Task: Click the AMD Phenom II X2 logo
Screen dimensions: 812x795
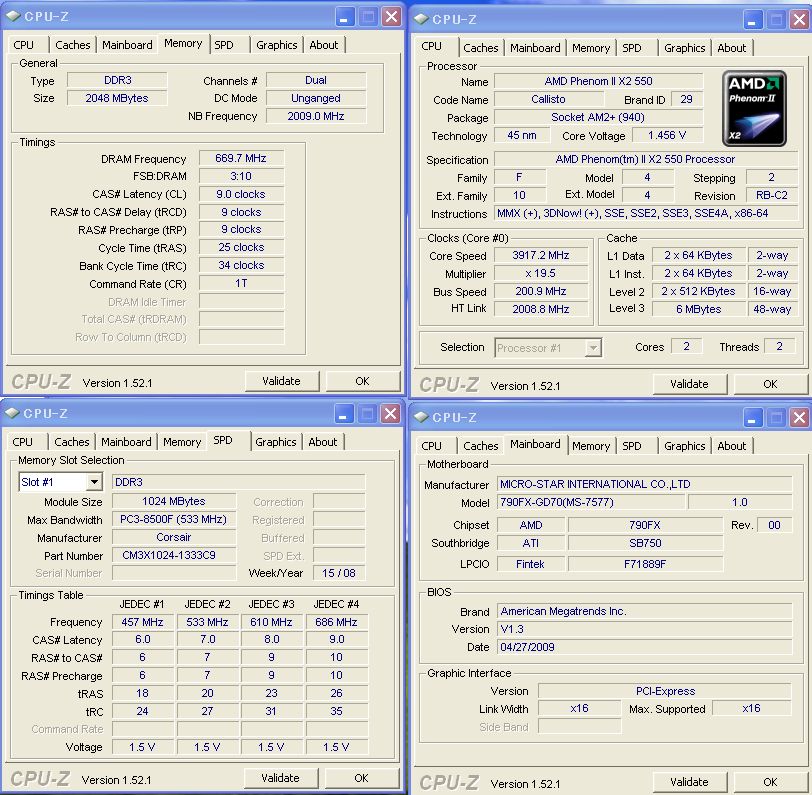Action: click(x=754, y=109)
